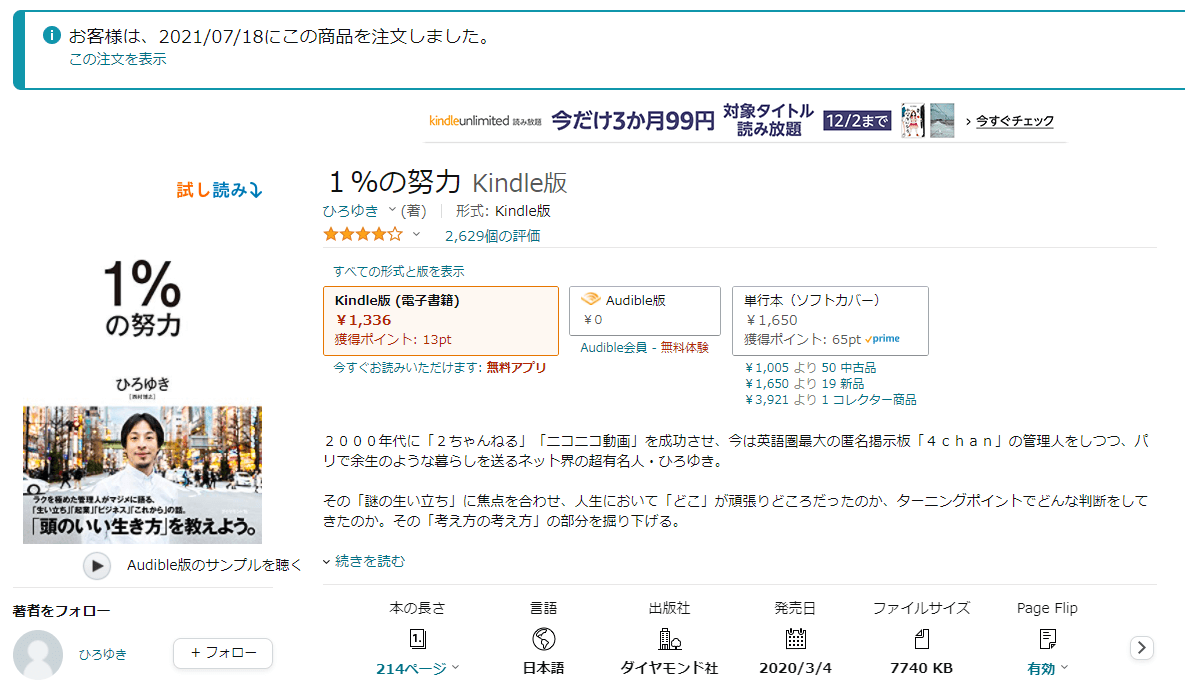Click the Kindle Unlimited 99円 banner
This screenshot has height=694, width=1185.
(x=747, y=120)
